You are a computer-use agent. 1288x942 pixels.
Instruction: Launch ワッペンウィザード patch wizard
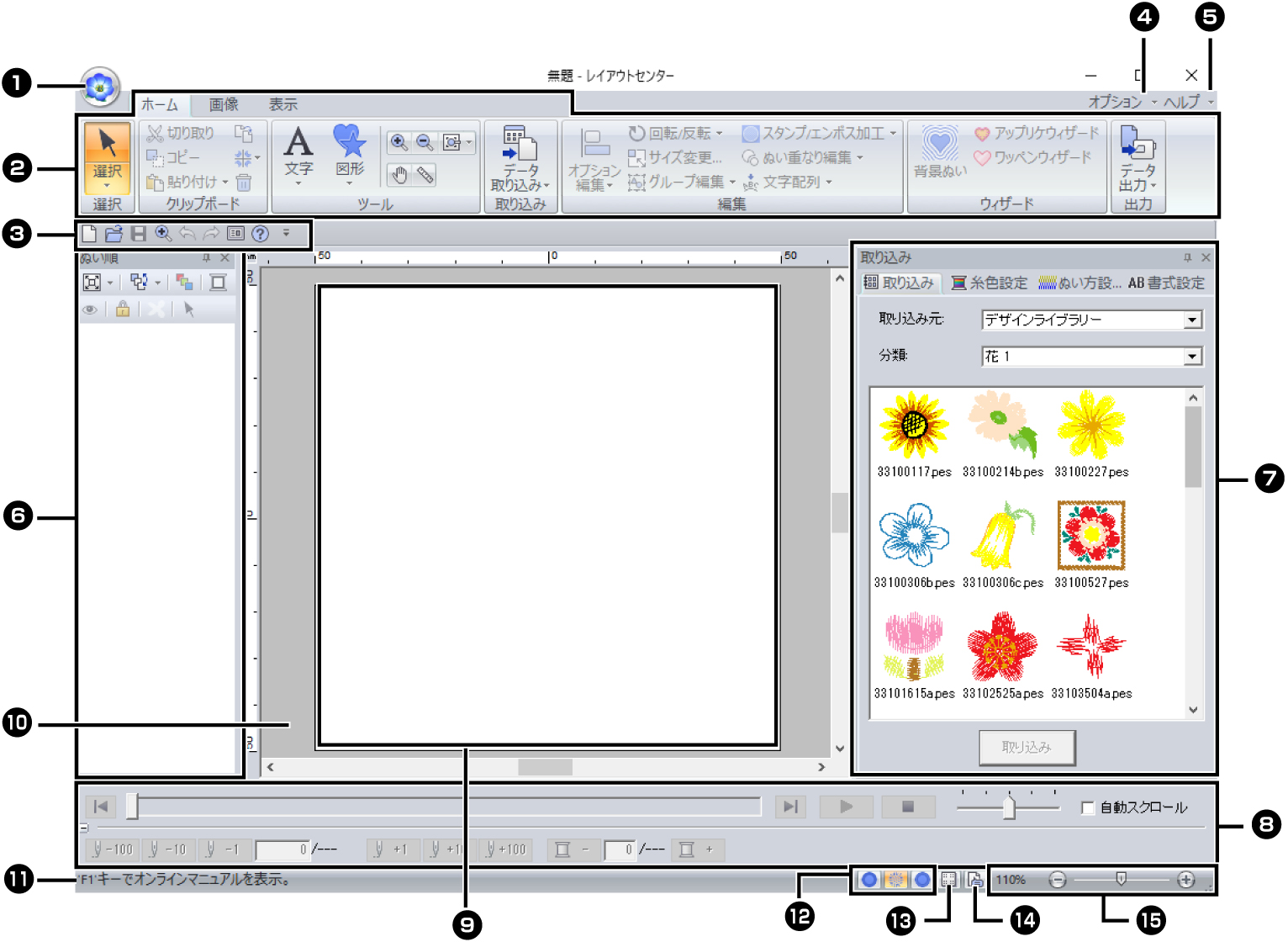click(1032, 157)
